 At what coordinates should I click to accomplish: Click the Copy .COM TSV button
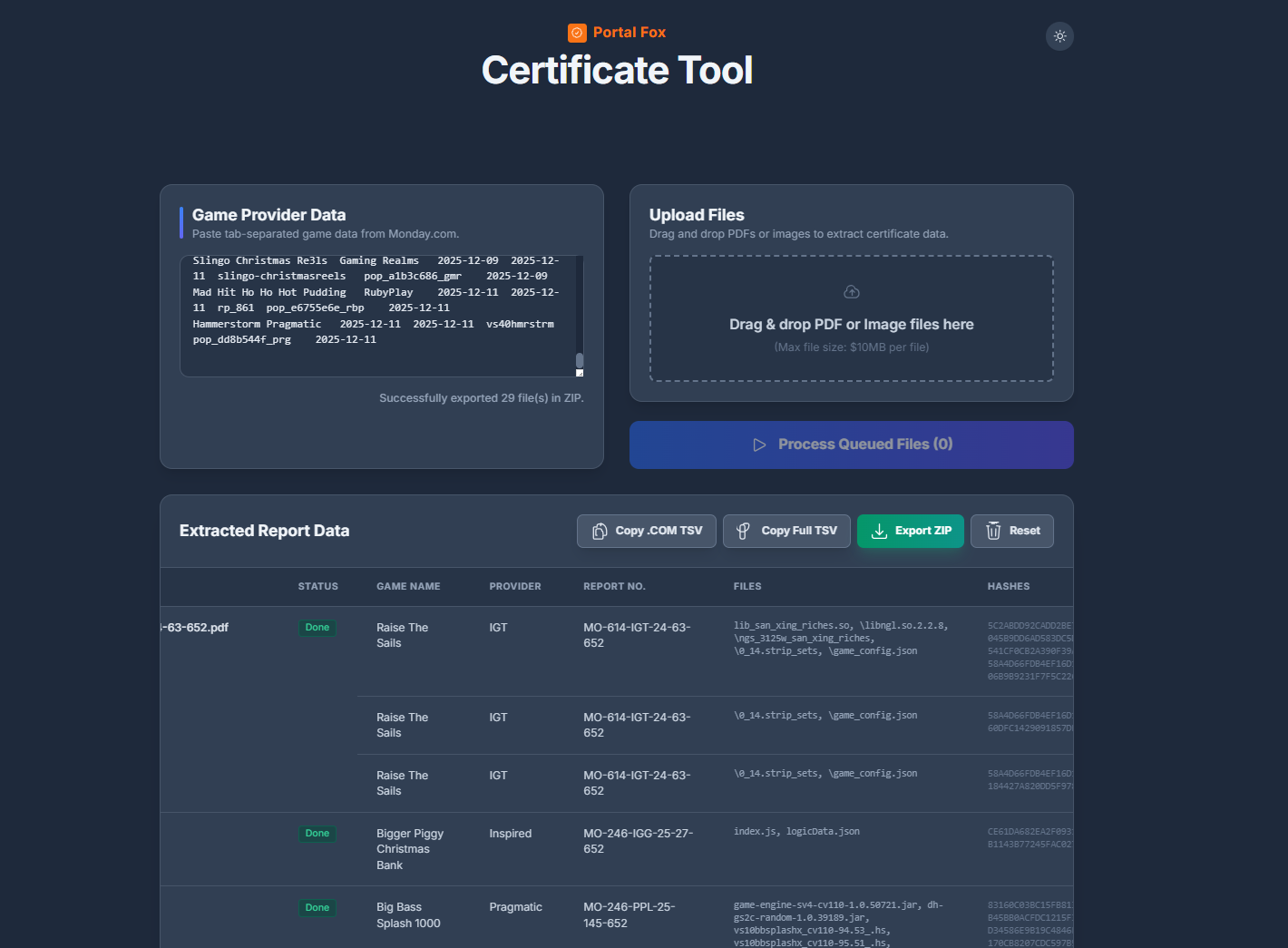tap(647, 532)
